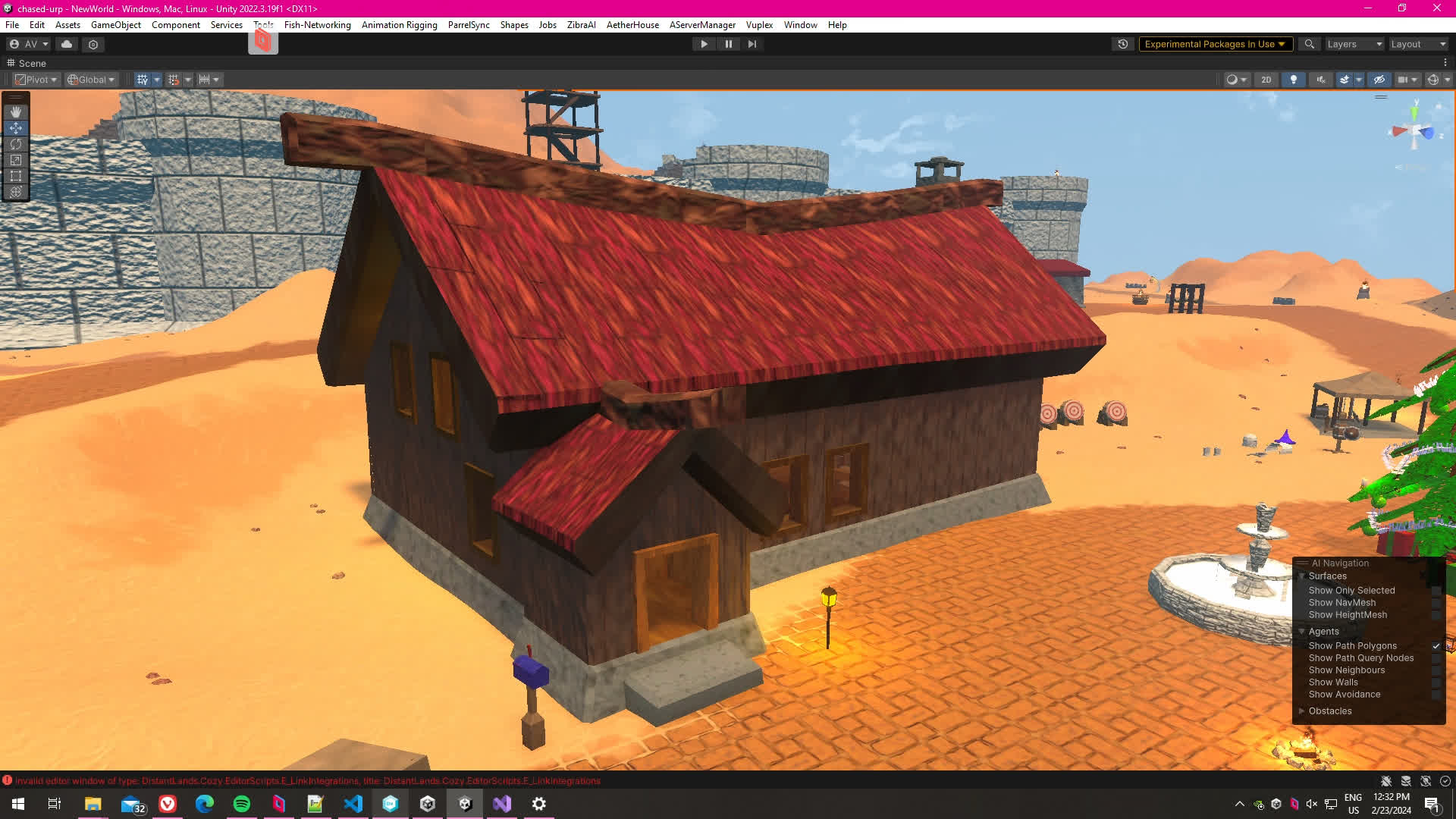1456x819 pixels.
Task: Toggle scene lighting lightbulb icon
Action: coord(1294,80)
